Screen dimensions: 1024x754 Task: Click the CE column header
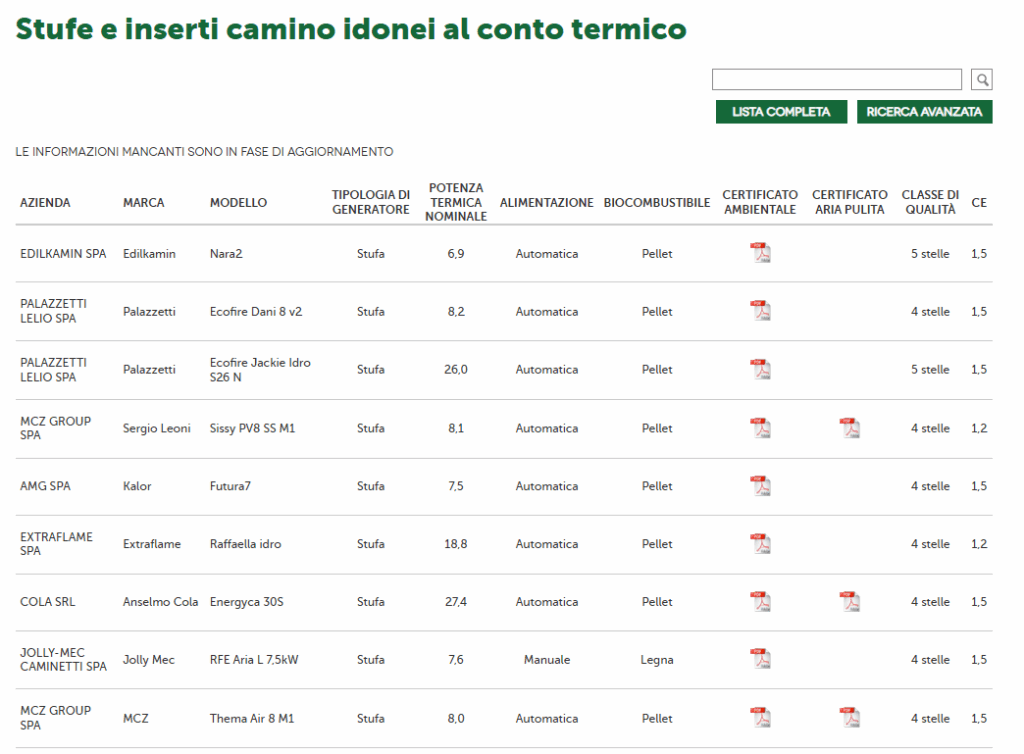pyautogui.click(x=979, y=202)
